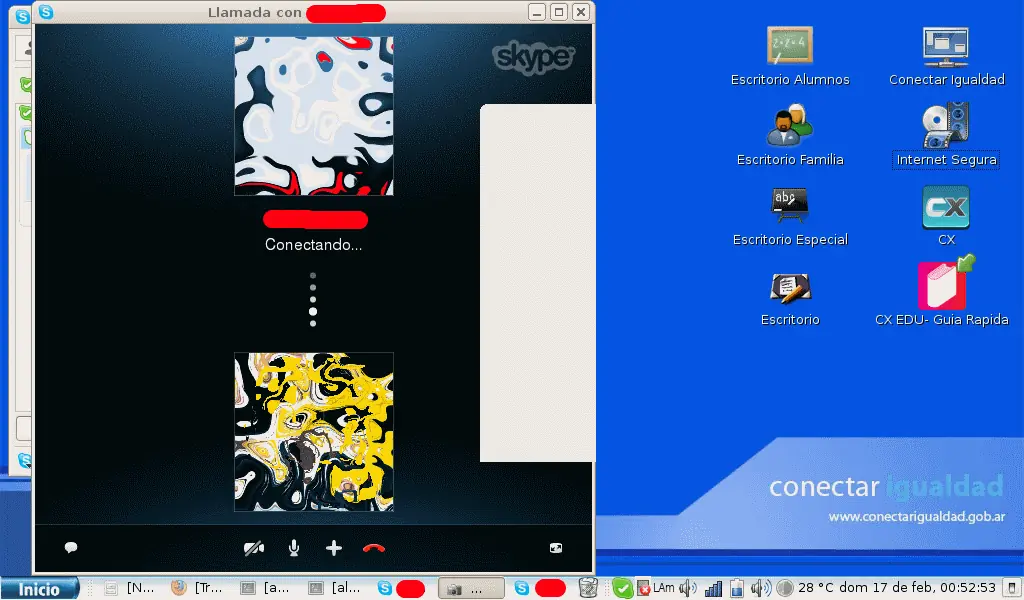The height and width of the screenshot is (600, 1024).
Task: Open the signal strength bars tray icon
Action: click(x=714, y=588)
